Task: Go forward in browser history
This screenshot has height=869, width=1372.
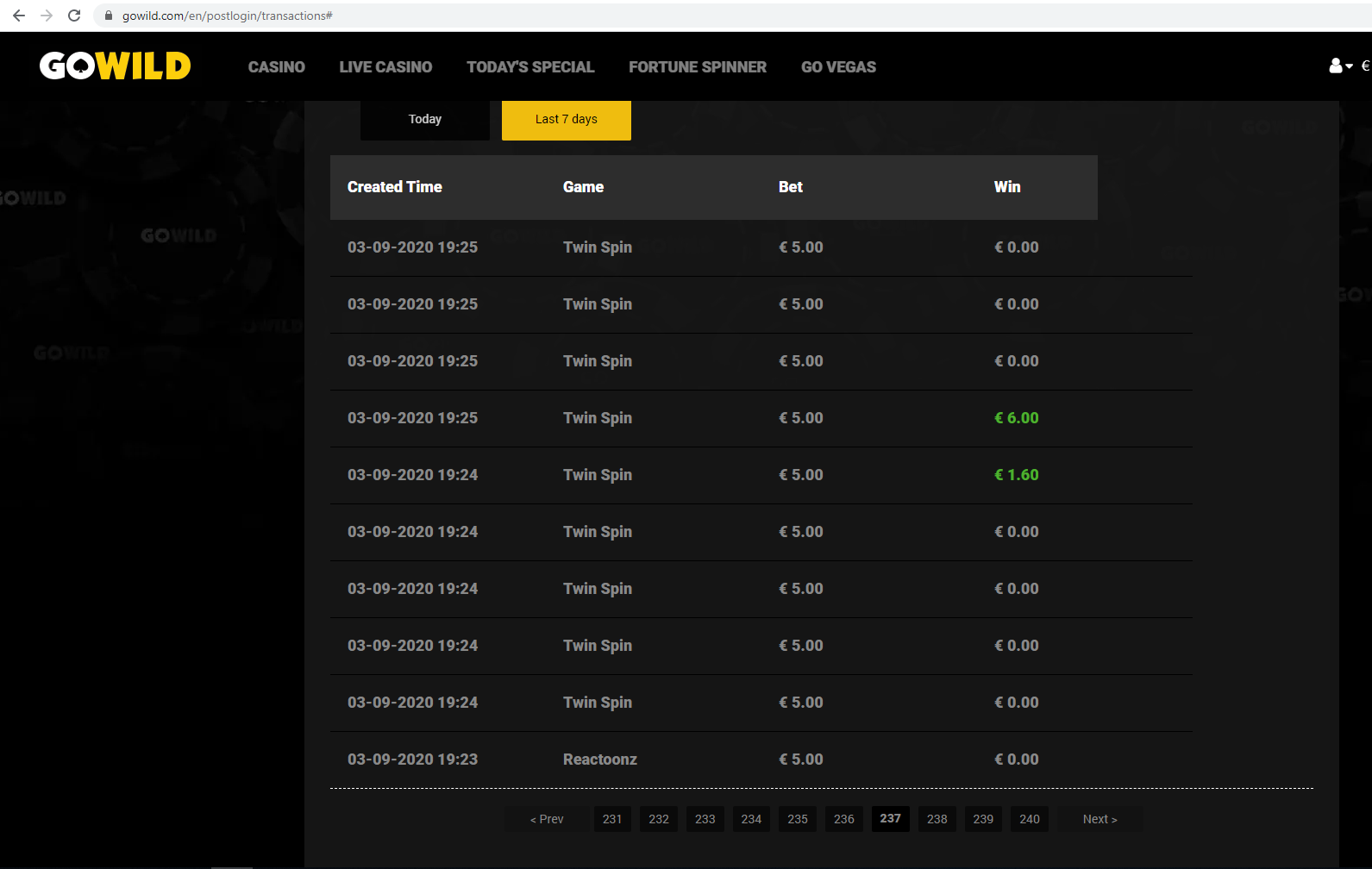Action: (47, 16)
